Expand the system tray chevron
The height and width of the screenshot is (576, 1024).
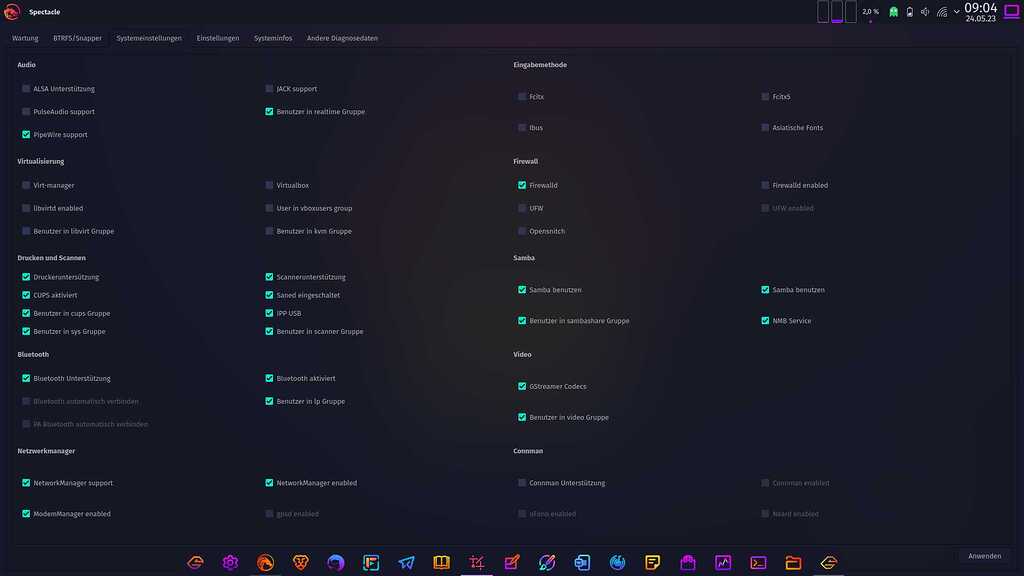[x=957, y=12]
